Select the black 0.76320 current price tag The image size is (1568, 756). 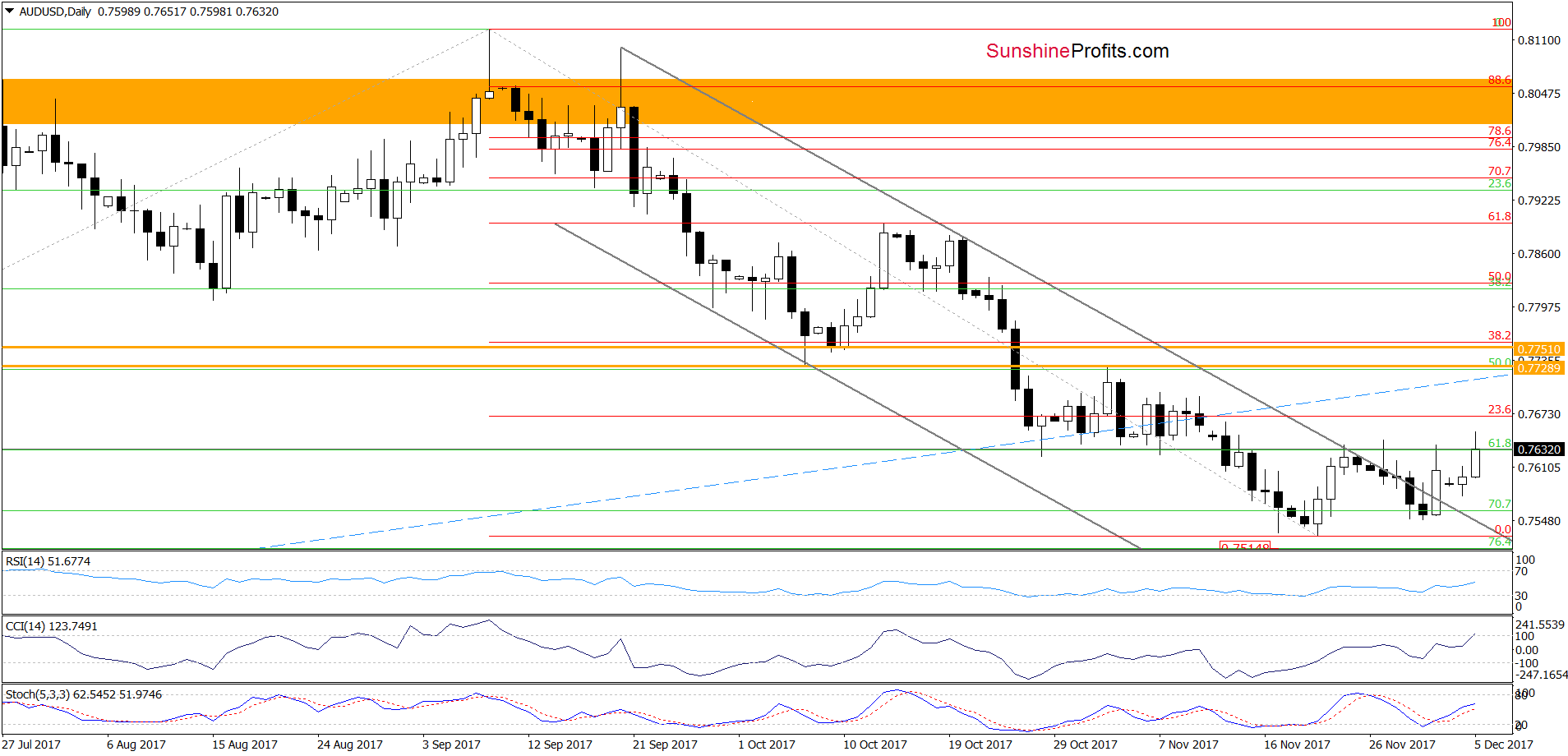[1538, 449]
